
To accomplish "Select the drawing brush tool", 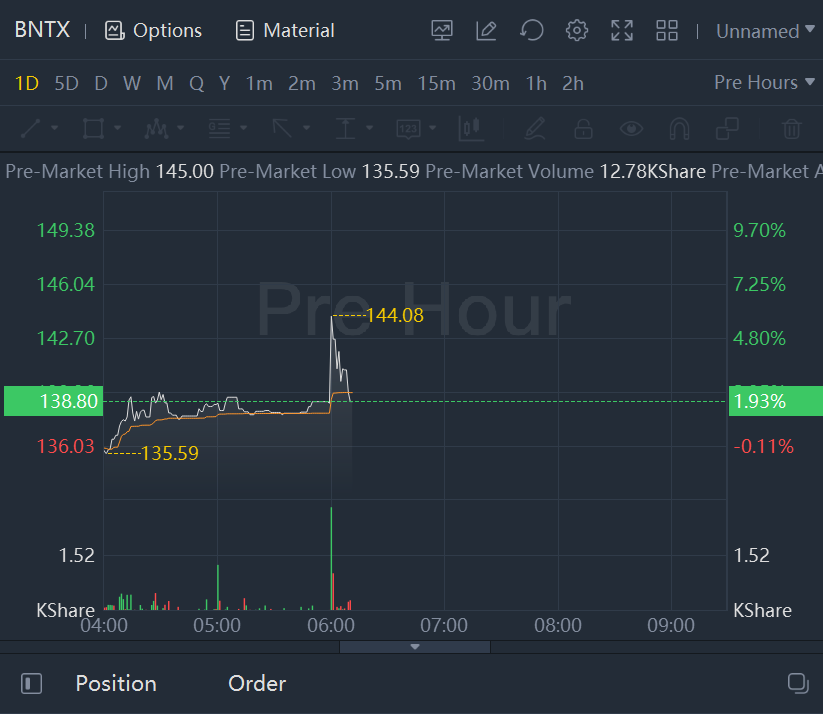I will (x=534, y=129).
